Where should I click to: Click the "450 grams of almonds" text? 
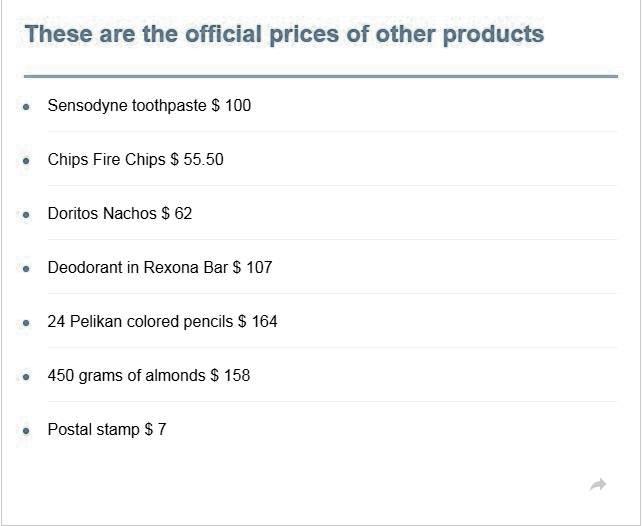pyautogui.click(x=127, y=375)
